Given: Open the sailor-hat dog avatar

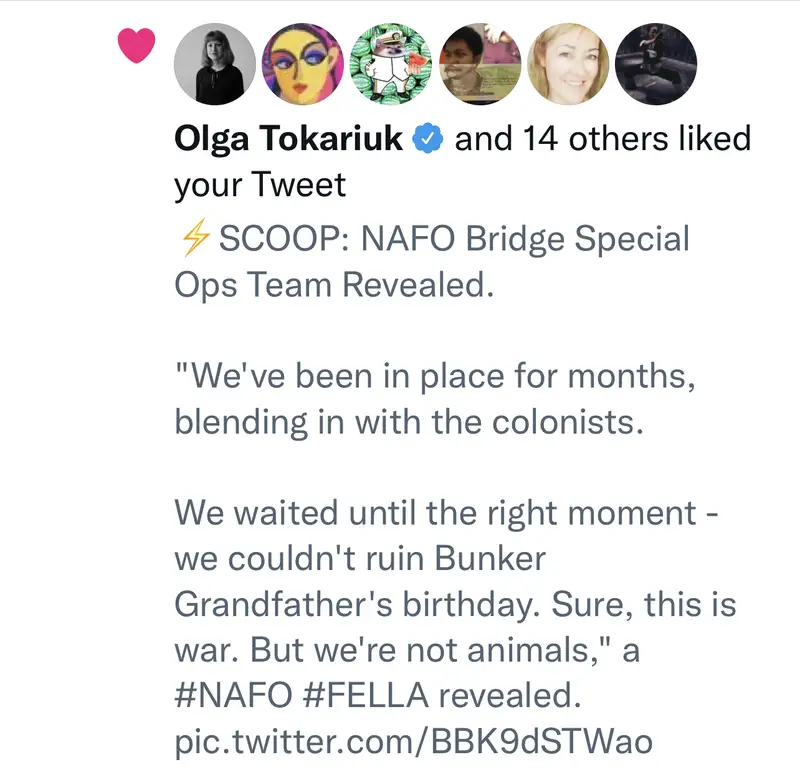Looking at the screenshot, I should click(391, 64).
